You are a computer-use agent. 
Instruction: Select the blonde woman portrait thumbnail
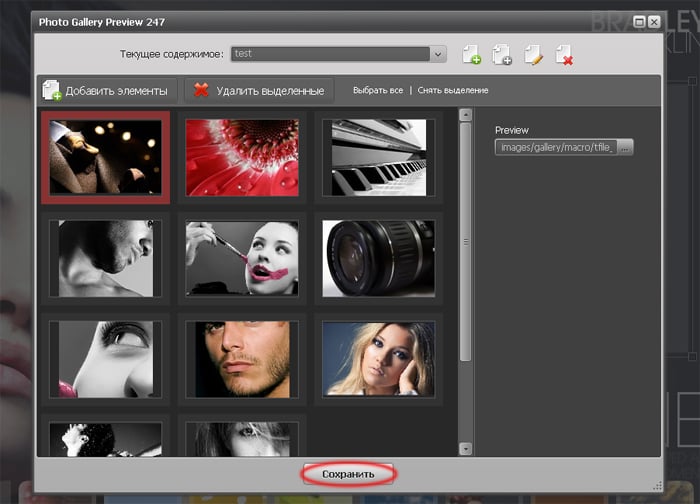pos(379,358)
